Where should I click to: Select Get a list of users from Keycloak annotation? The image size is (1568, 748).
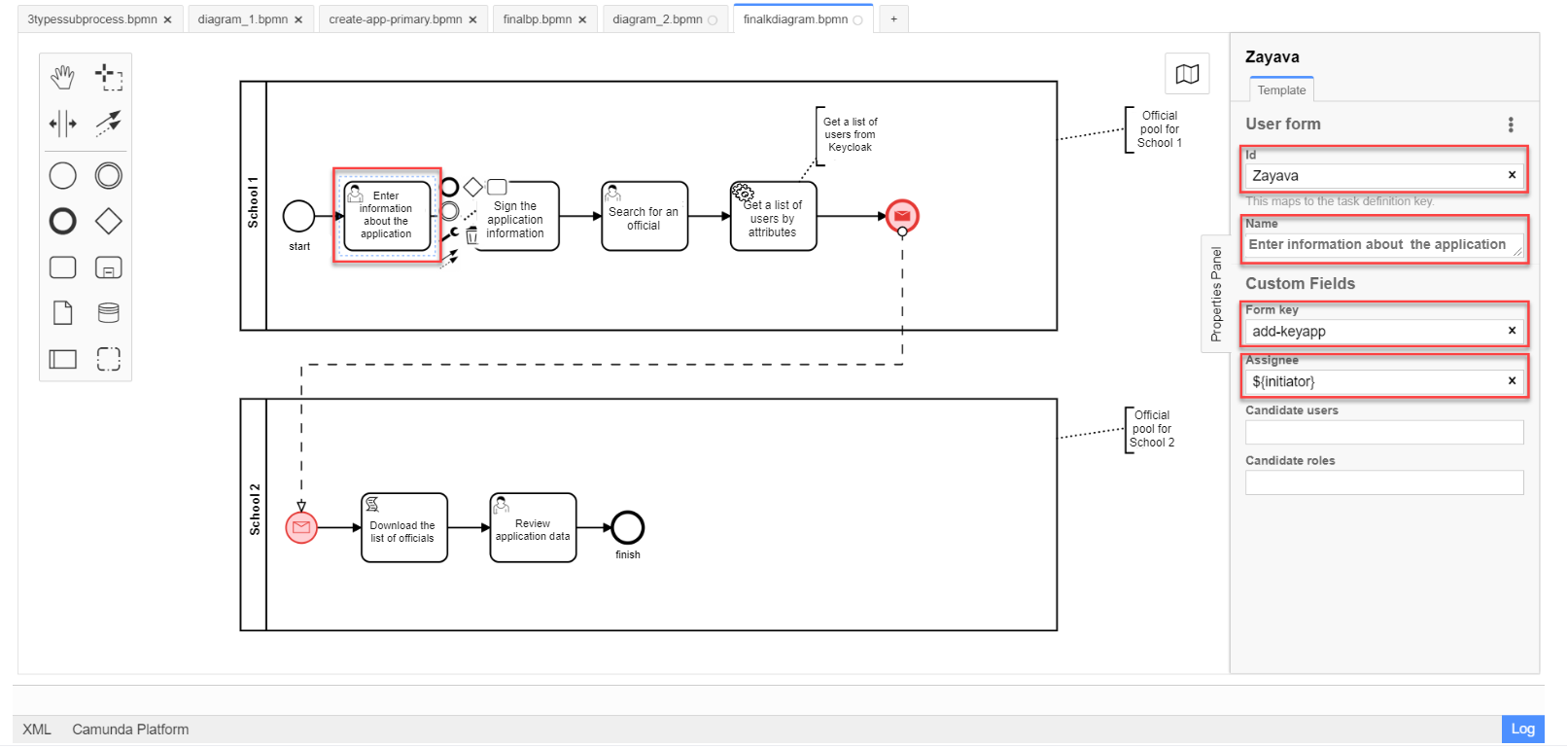(x=850, y=135)
